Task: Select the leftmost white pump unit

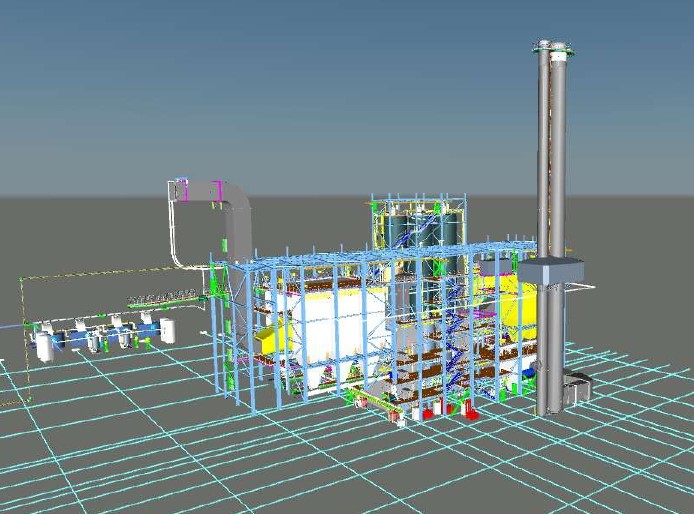Action: tap(45, 345)
